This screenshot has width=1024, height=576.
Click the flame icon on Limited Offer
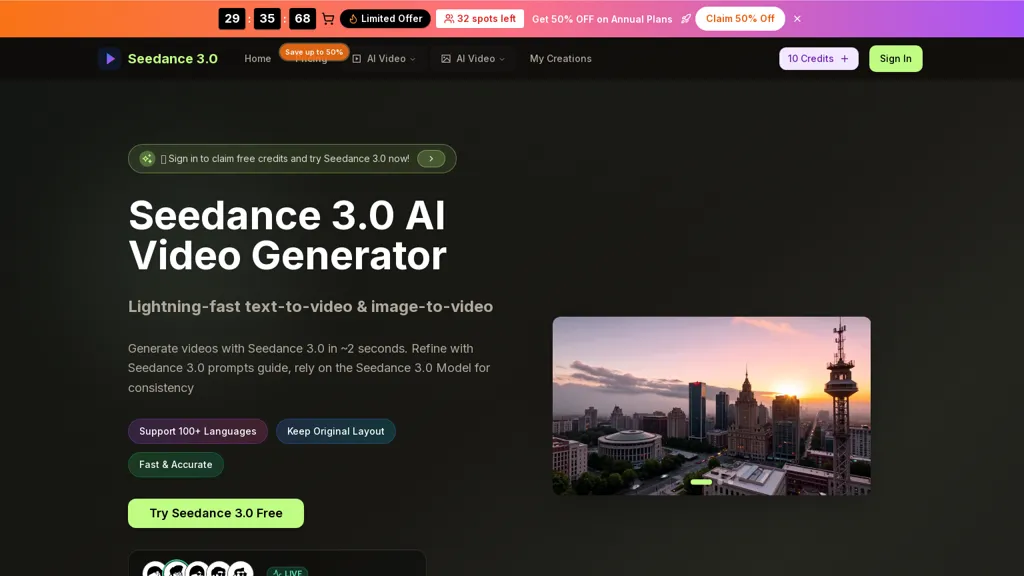pyautogui.click(x=353, y=19)
